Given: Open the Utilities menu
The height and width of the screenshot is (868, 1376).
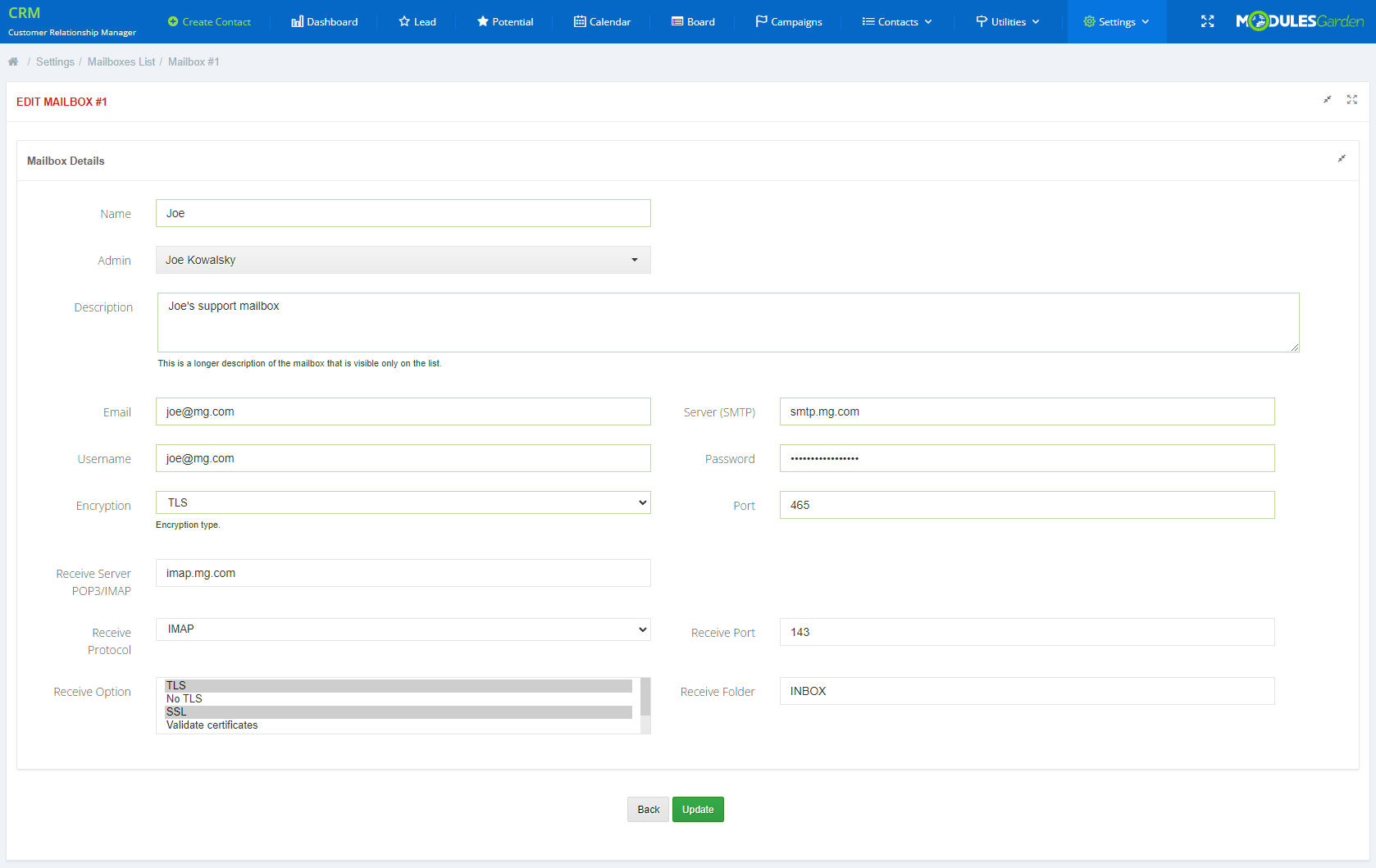Looking at the screenshot, I should click(x=1007, y=21).
